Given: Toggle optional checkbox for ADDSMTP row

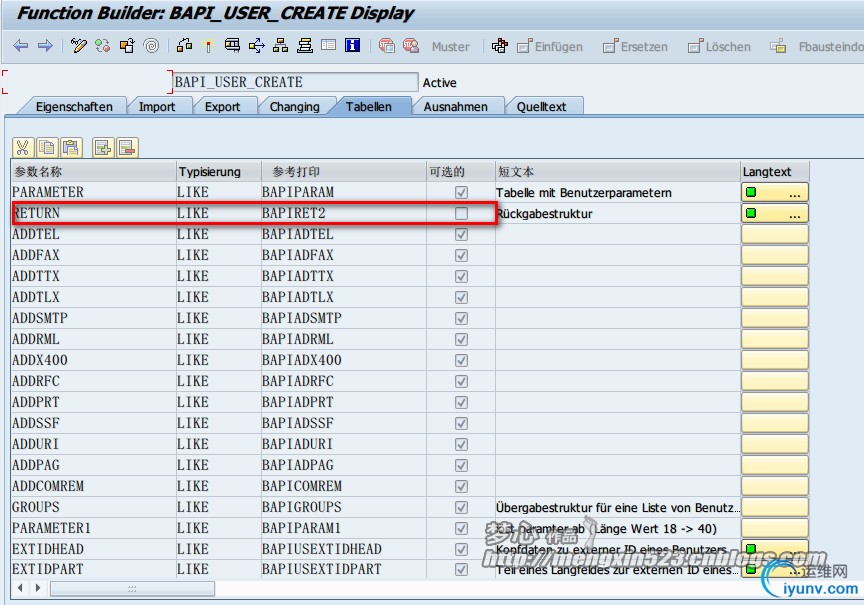Looking at the screenshot, I should 461,318.
